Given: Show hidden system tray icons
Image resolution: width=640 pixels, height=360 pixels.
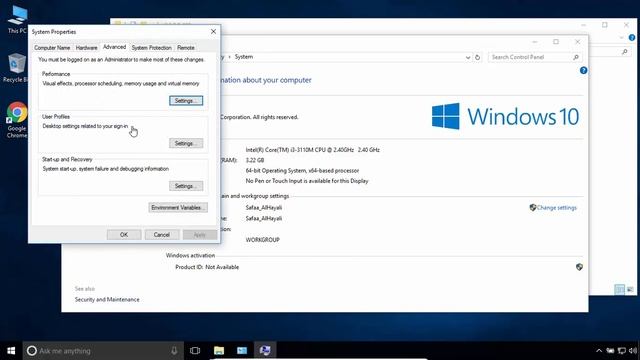Looking at the screenshot, I should 599,351.
